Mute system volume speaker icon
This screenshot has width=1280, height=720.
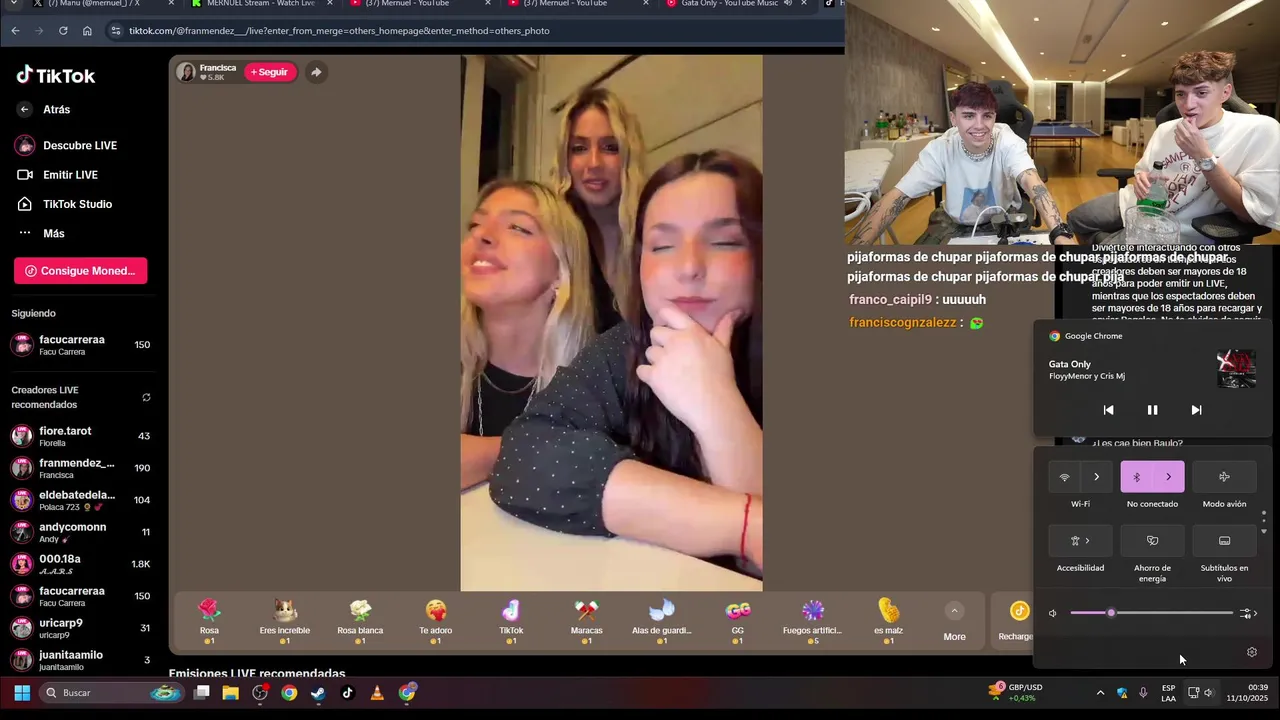click(1052, 613)
